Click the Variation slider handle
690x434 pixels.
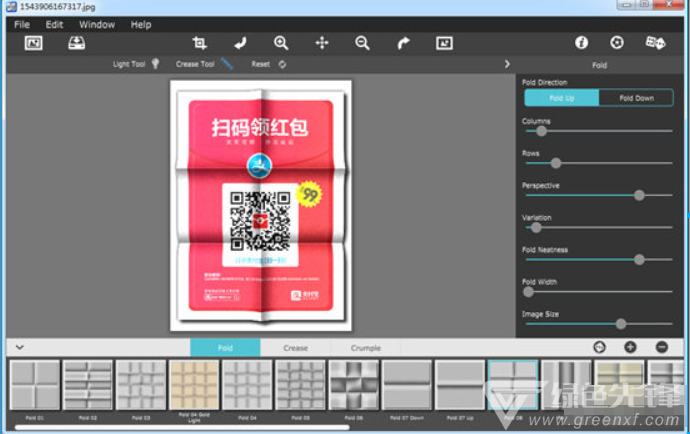536,228
